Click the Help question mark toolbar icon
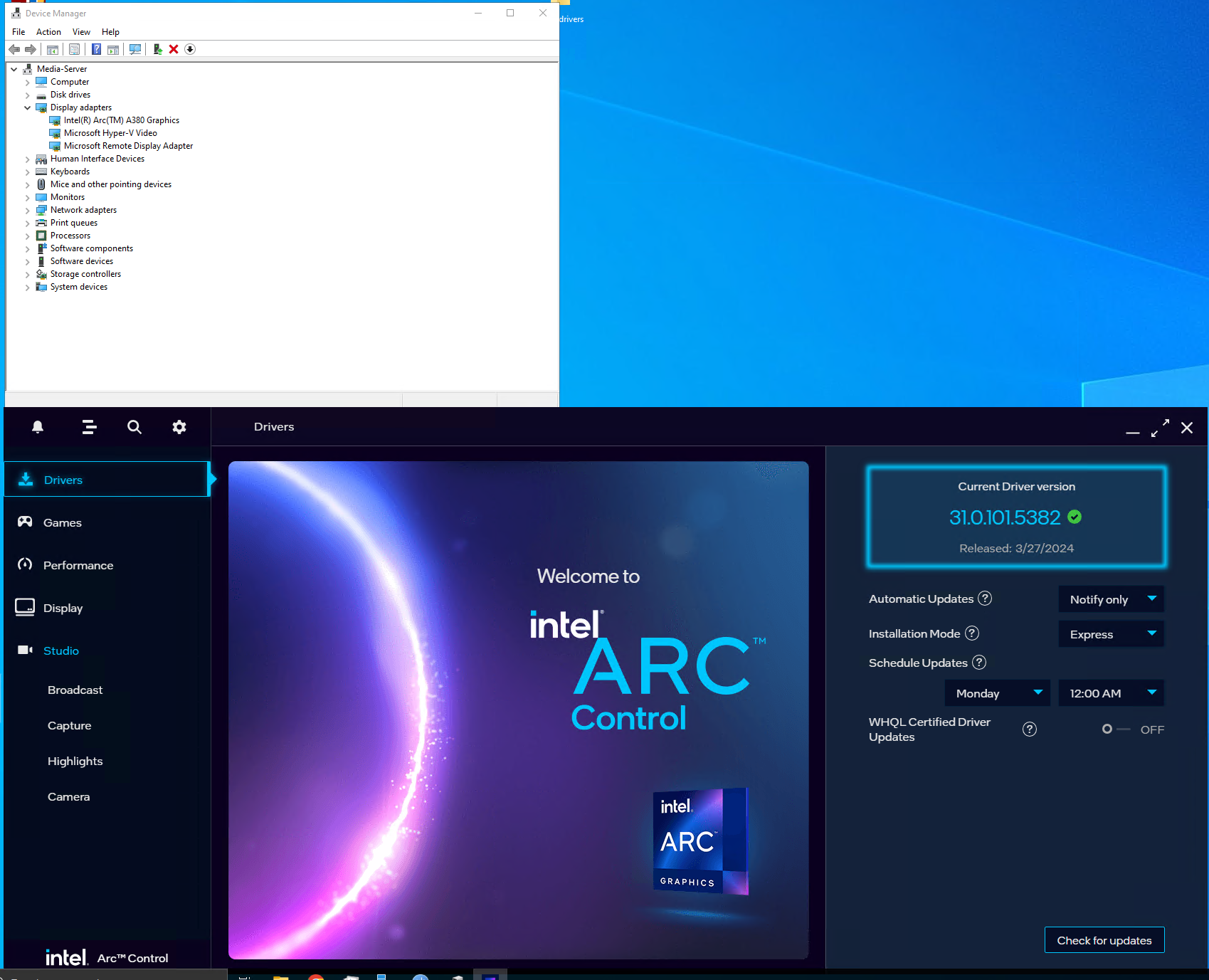This screenshot has width=1209, height=980. click(96, 49)
